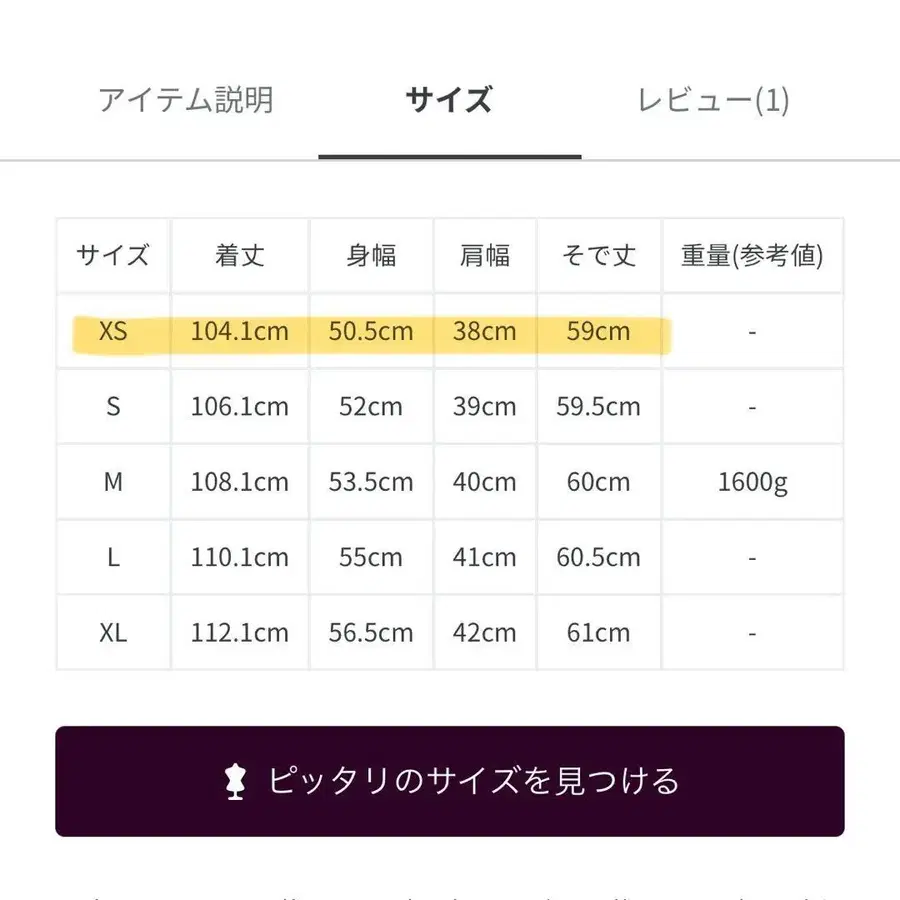Click the 着丈 column header
Screen dimensions: 900x900
[x=240, y=256]
